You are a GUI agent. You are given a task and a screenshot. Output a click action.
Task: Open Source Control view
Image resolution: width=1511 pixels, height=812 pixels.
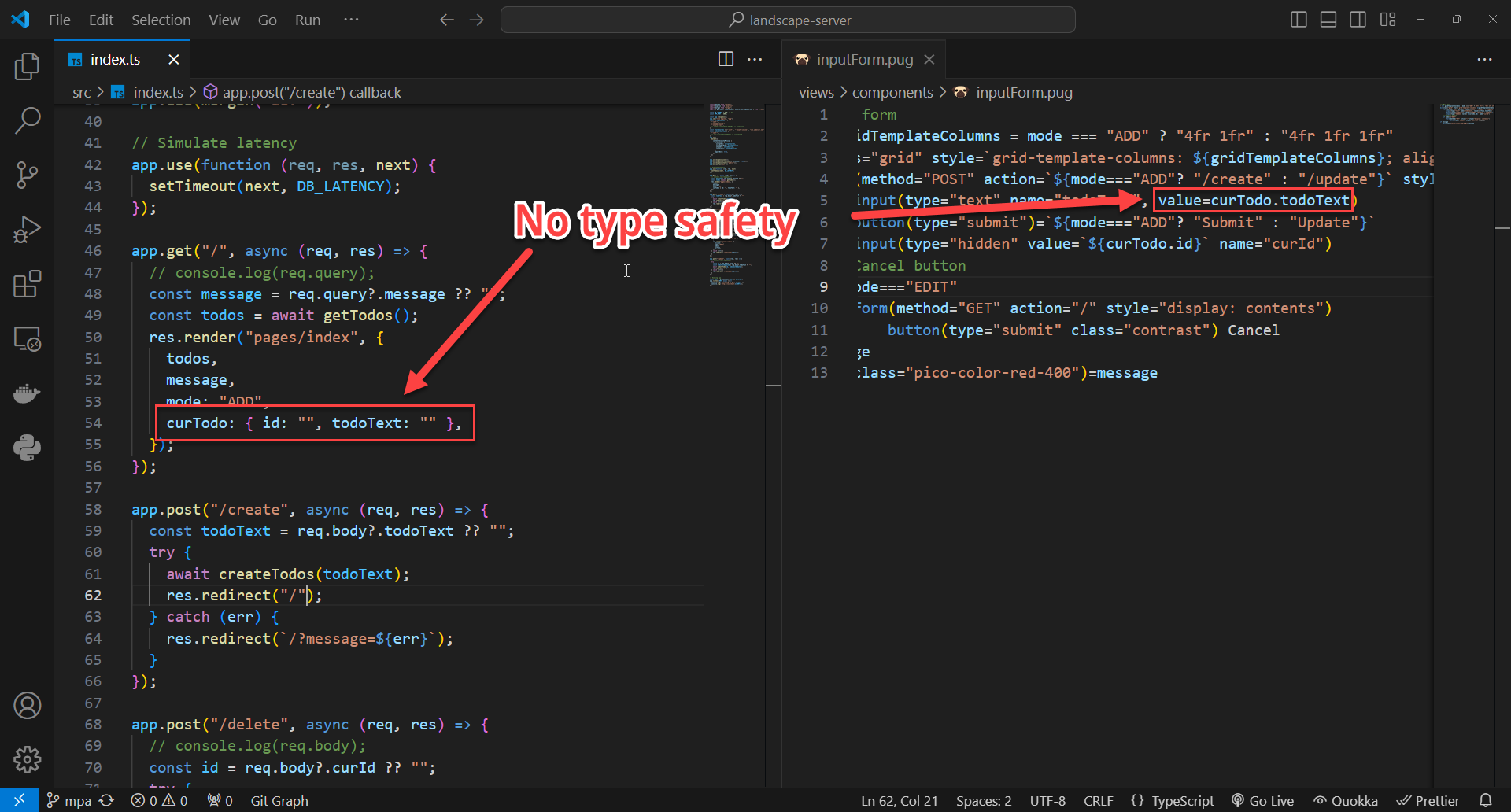pos(27,175)
